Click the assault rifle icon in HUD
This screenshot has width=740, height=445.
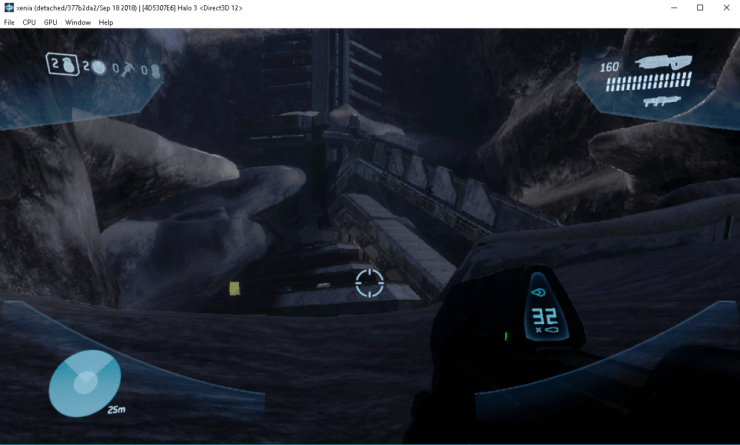coord(664,62)
